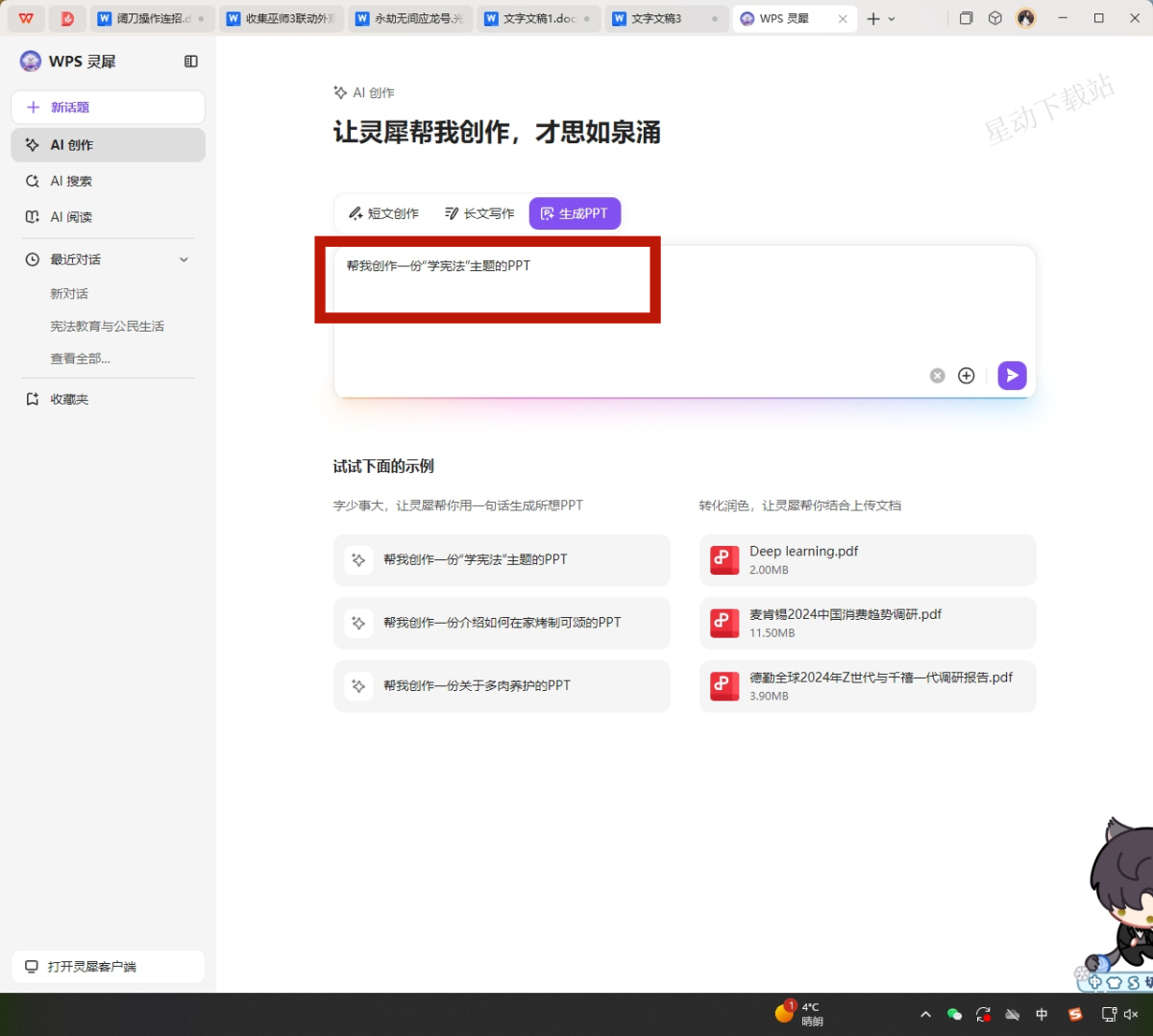The height and width of the screenshot is (1036, 1153).
Task: Click the multi-window icon in title bar
Action: (x=967, y=18)
